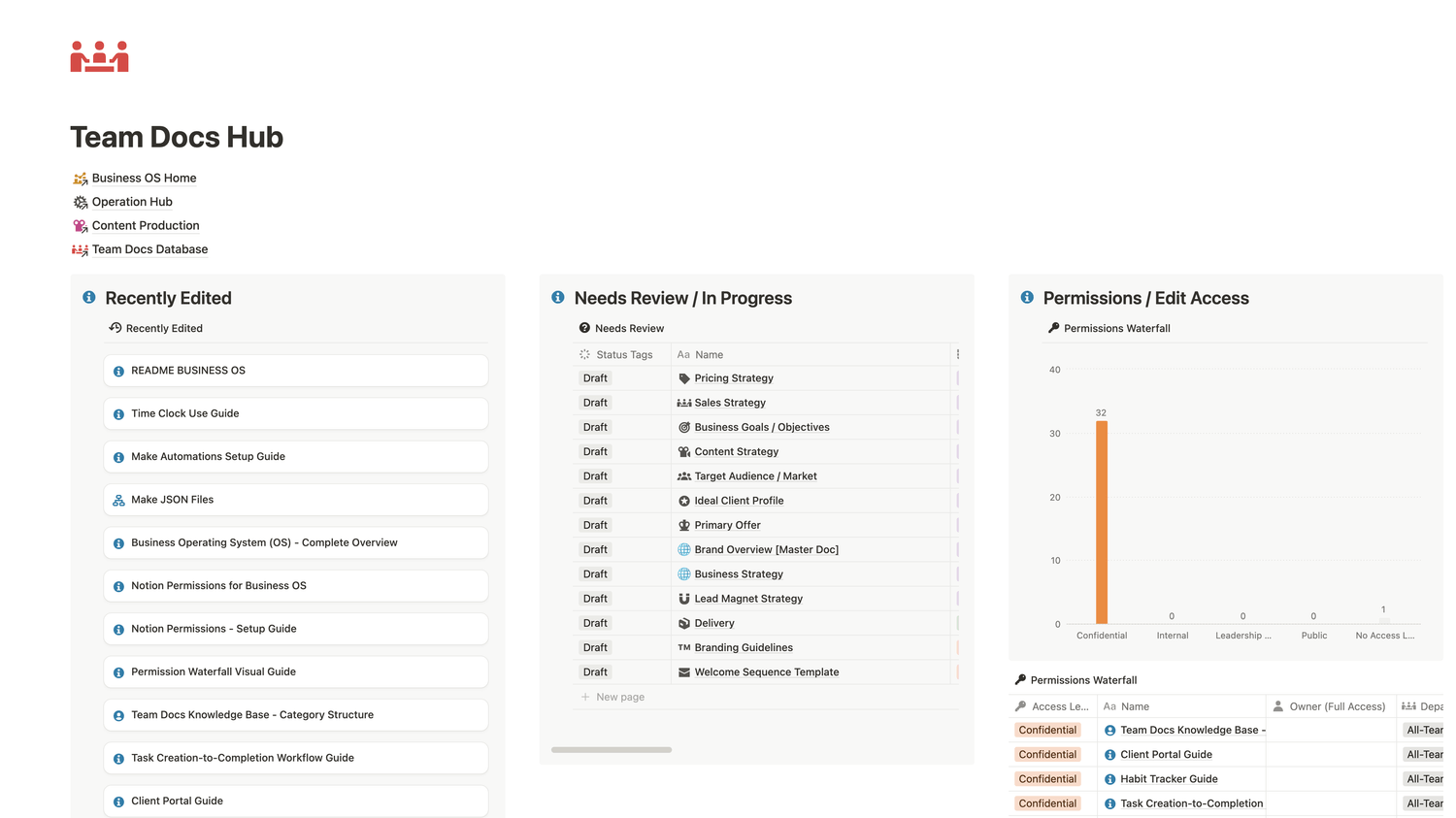Click the info icon beside Recently Edited heading

click(x=89, y=298)
